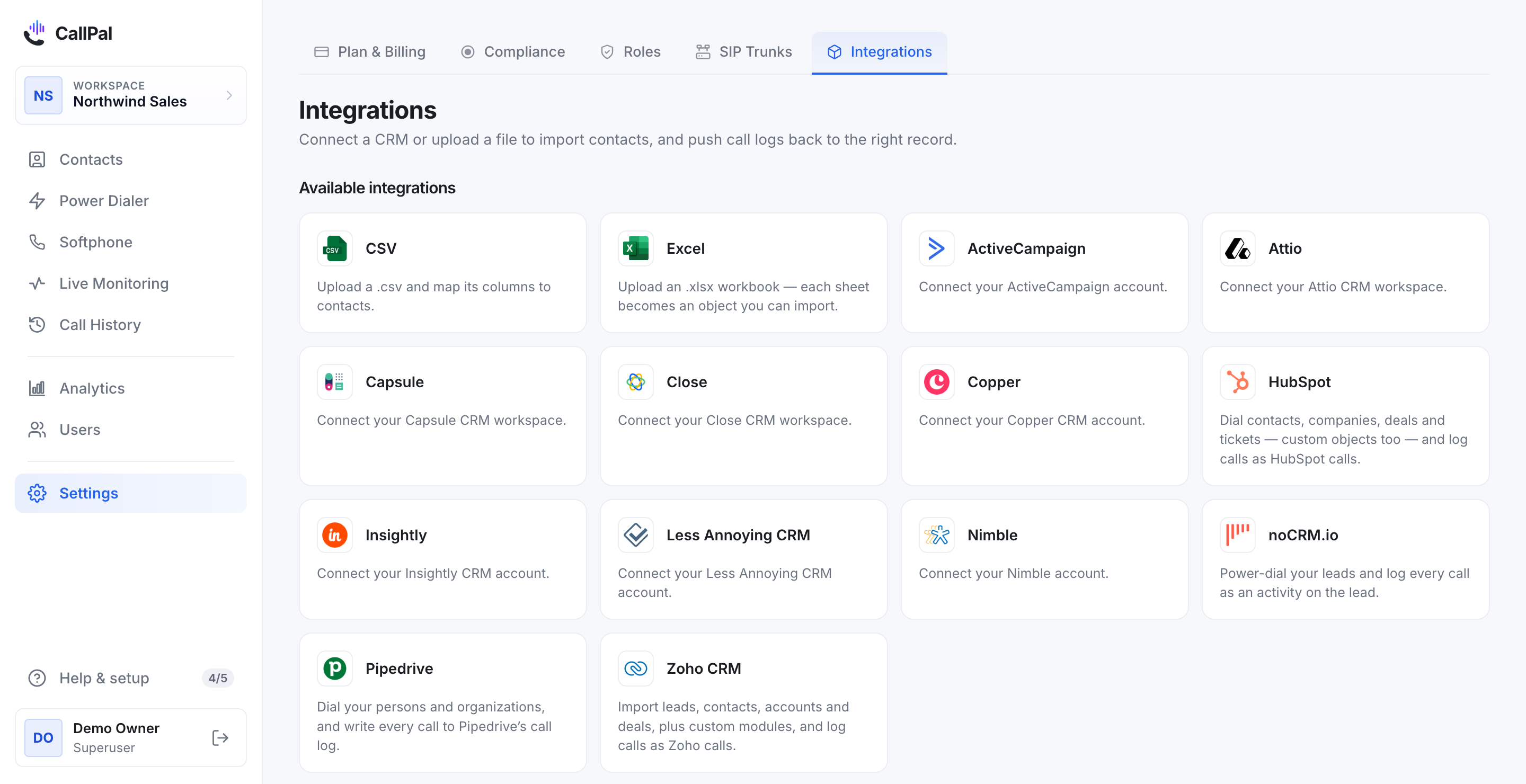The height and width of the screenshot is (784, 1526).
Task: Go to the Roles tab
Action: pos(631,51)
